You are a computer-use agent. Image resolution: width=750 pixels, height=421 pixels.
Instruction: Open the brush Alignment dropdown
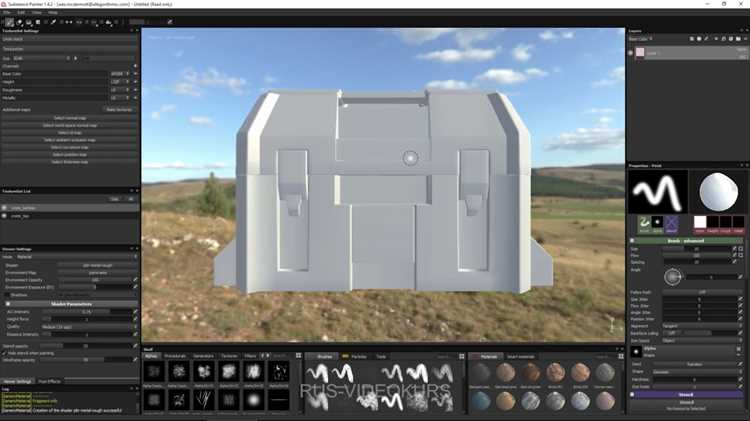702,326
